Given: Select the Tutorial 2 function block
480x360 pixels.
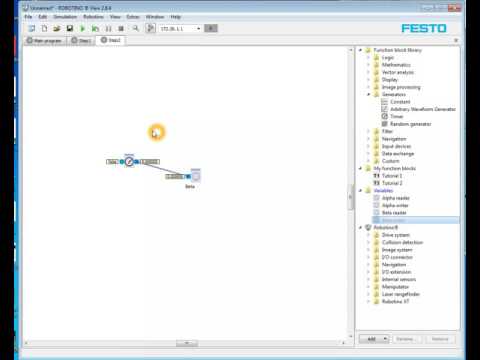Looking at the screenshot, I should pos(392,183).
